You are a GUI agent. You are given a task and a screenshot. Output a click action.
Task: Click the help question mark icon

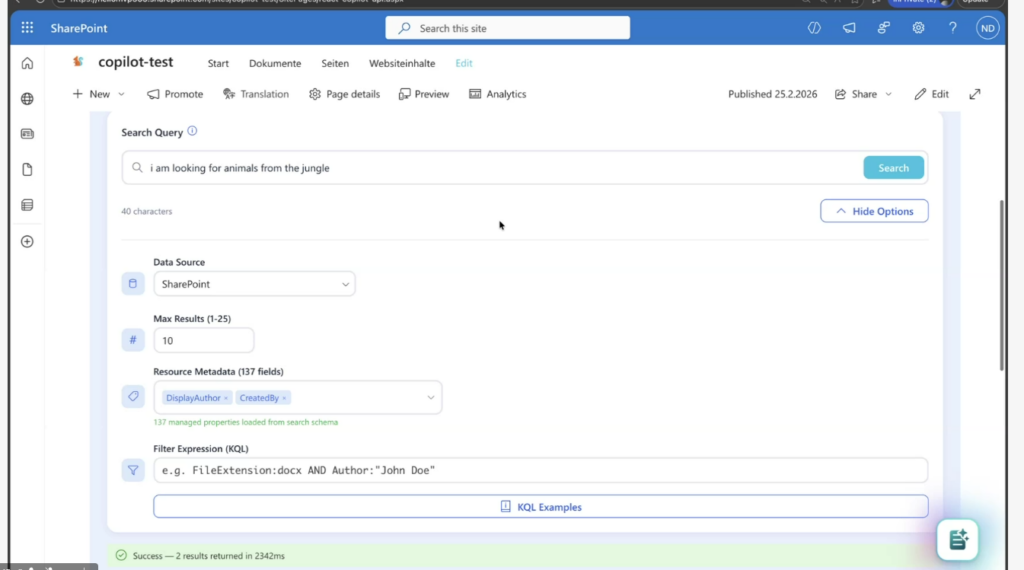[x=953, y=28]
